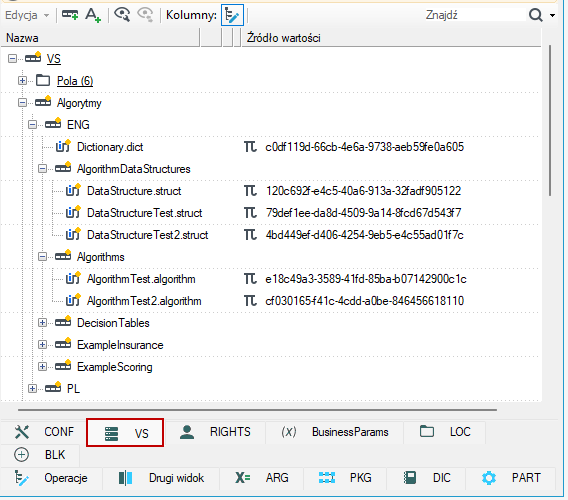This screenshot has height=500, width=568.
Task: Click GUID value 79def1ee-da8d-4509-9a14-8fcd67d543f7
Action: pos(363,213)
